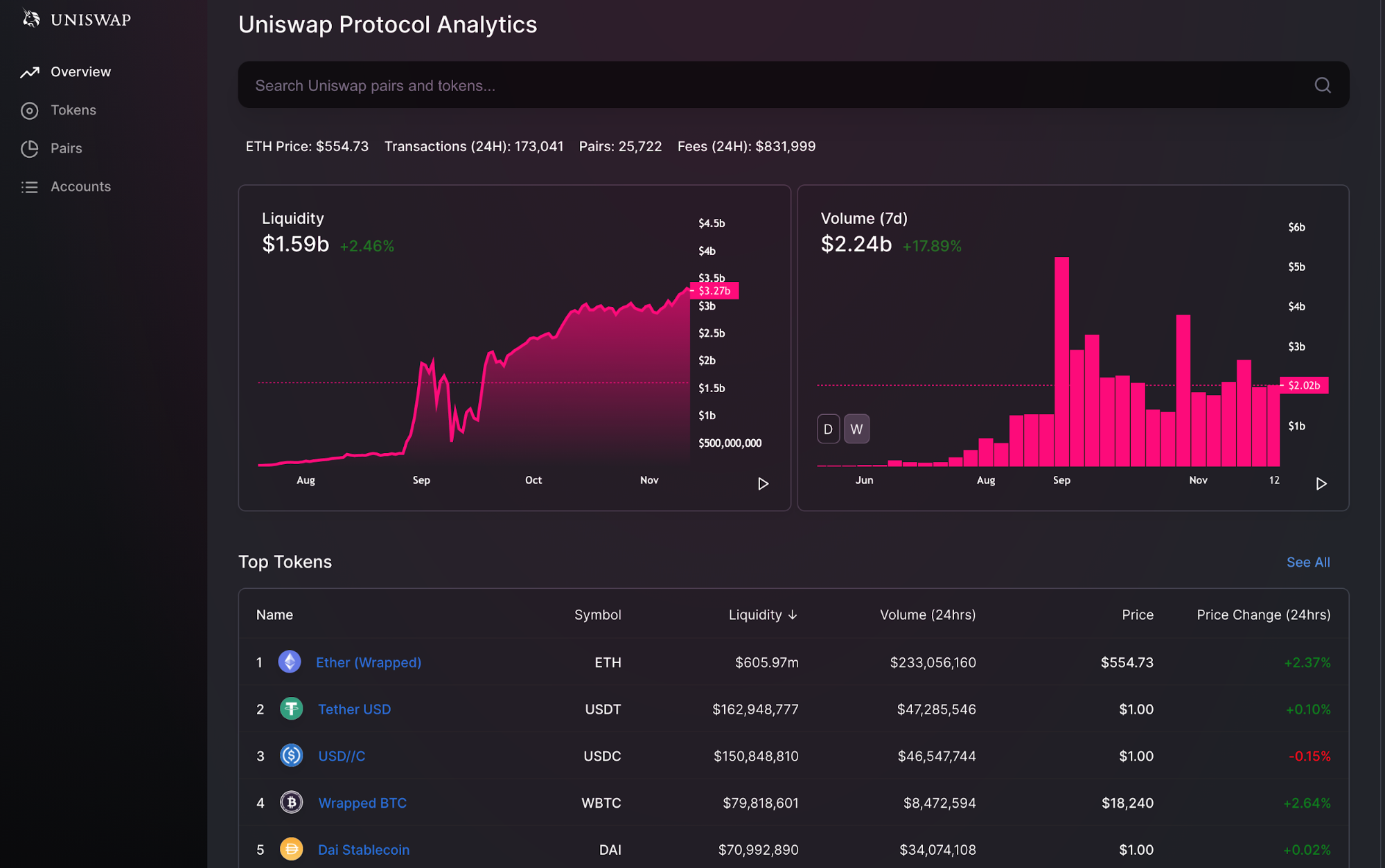Click See All top tokens

[1308, 563]
